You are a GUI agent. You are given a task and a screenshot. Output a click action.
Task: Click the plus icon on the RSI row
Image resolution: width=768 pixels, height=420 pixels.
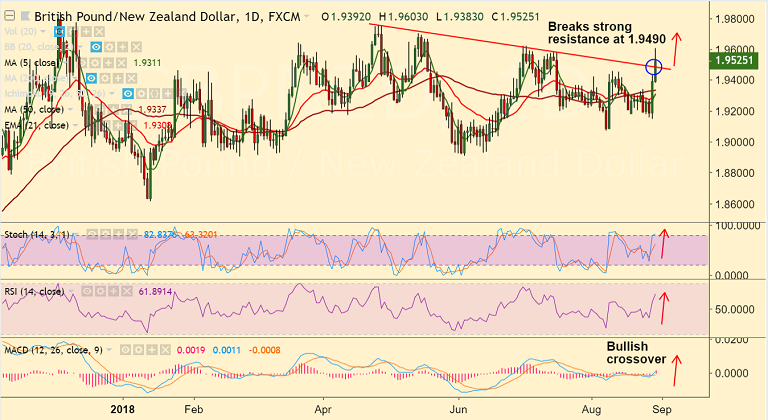114,292
